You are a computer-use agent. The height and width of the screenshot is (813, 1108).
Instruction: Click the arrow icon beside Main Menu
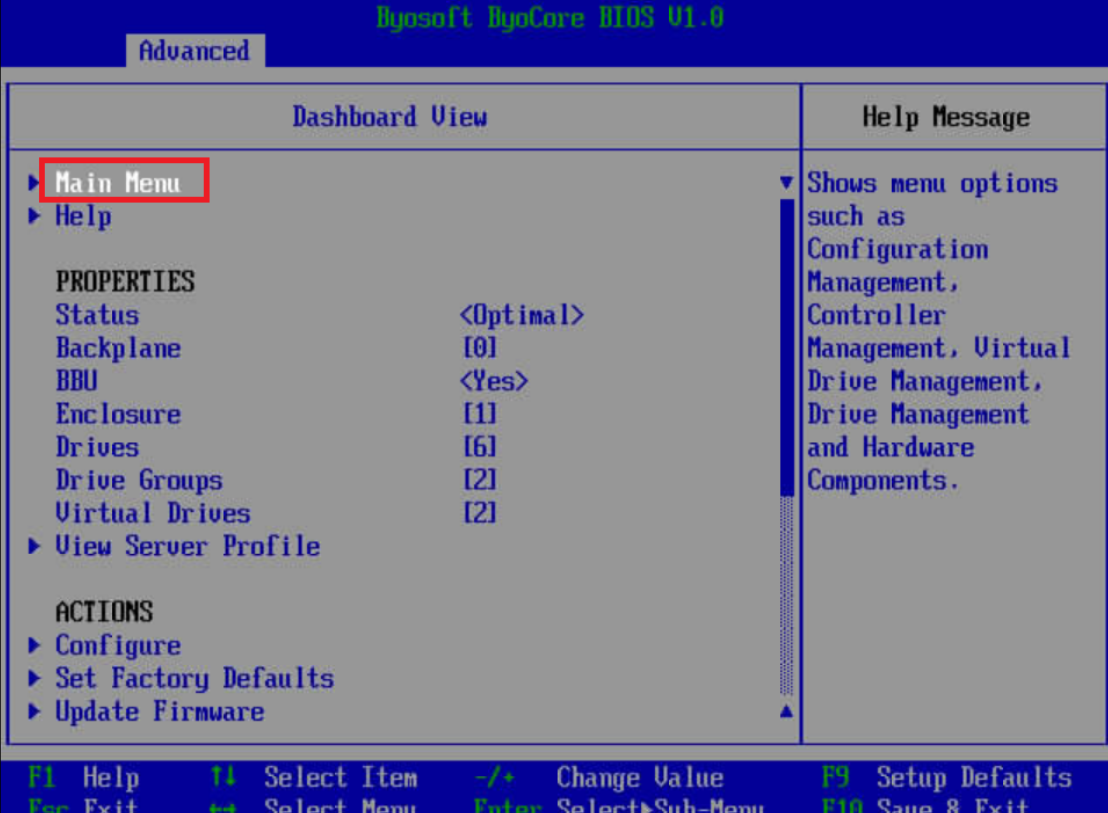tap(35, 183)
